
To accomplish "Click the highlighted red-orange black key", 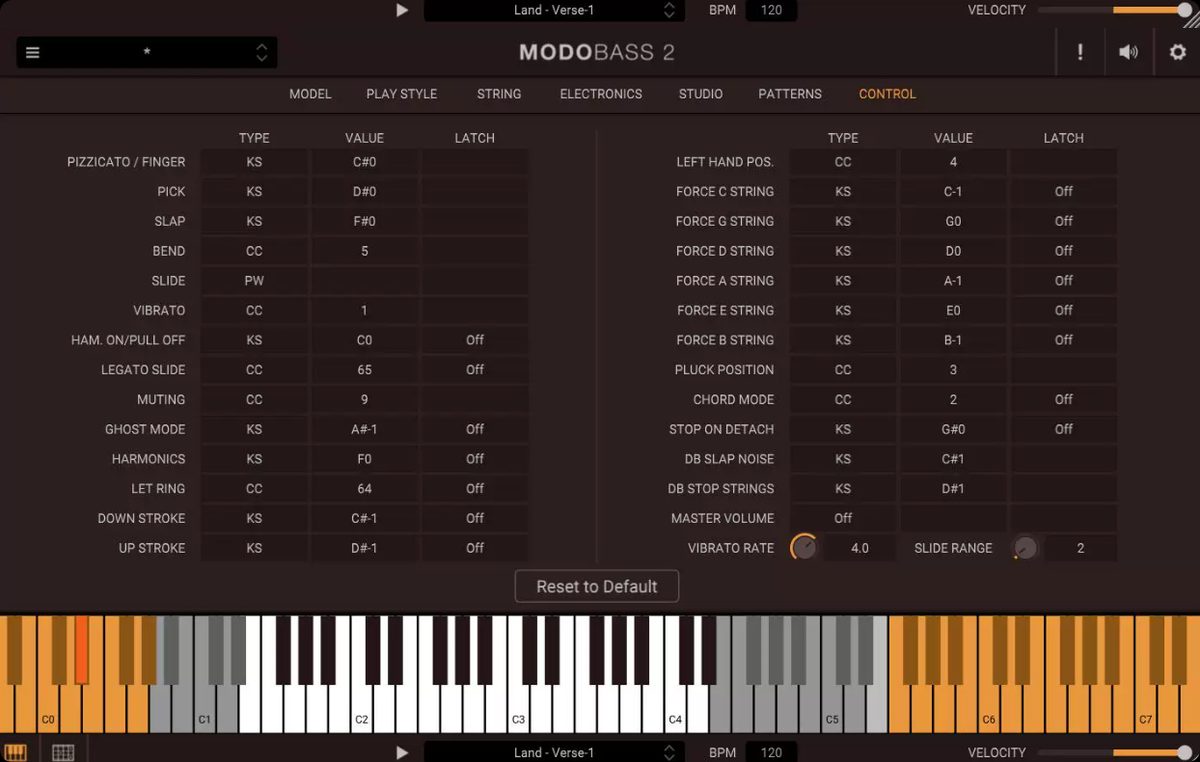I will (82, 650).
